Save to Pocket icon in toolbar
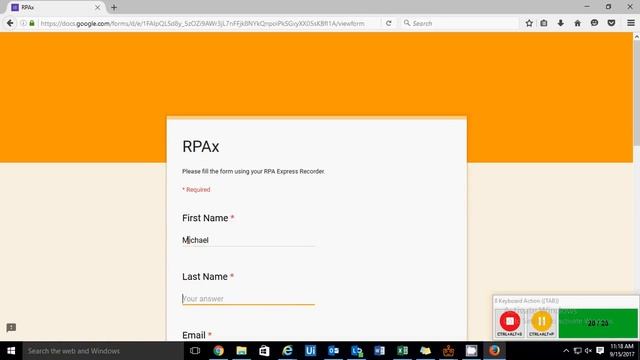This screenshot has height=360, width=640. point(611,23)
